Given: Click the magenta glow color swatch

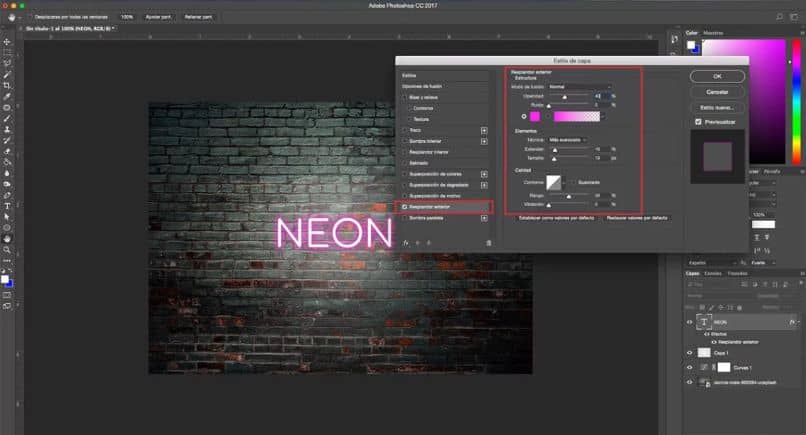Looking at the screenshot, I should click(x=535, y=117).
